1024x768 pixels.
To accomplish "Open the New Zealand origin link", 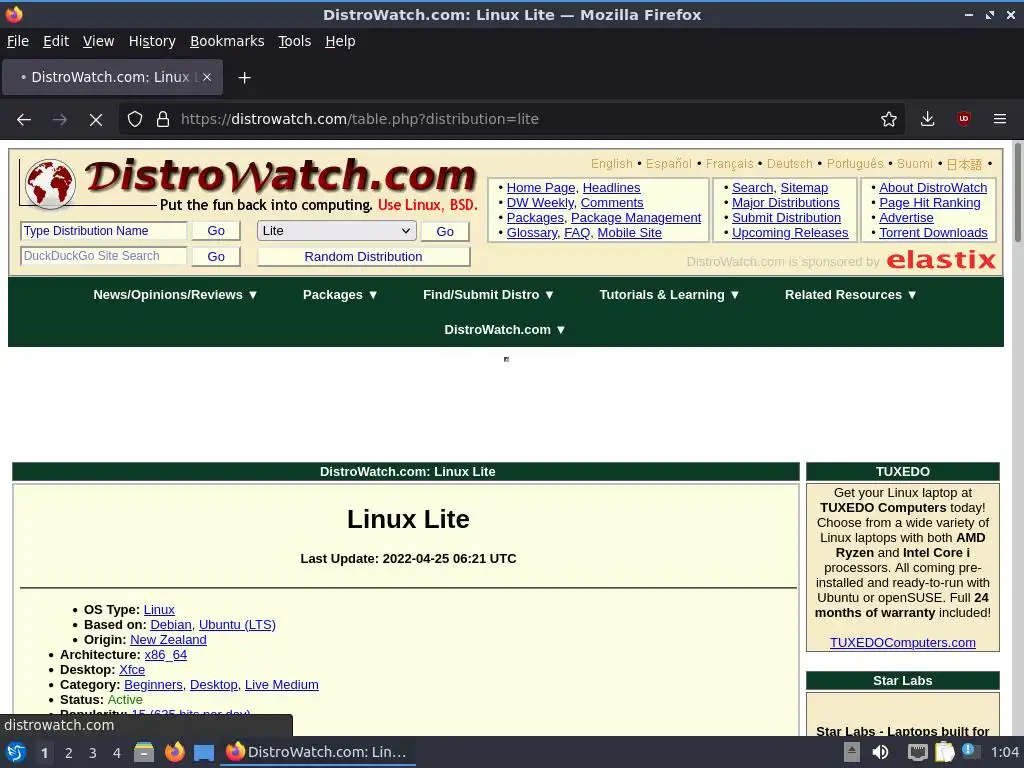I will click(x=168, y=640).
